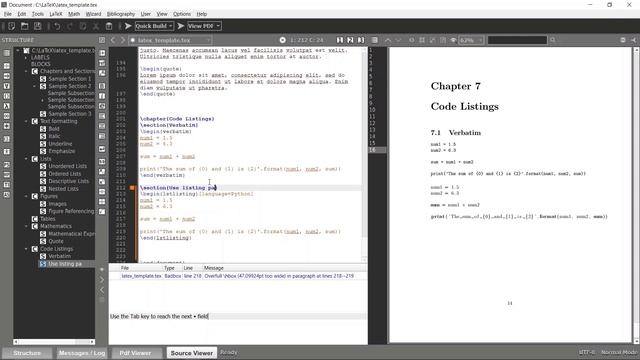Image resolution: width=640 pixels, height=360 pixels.
Task: Toggle the Structure panel button
Action: coord(27,353)
